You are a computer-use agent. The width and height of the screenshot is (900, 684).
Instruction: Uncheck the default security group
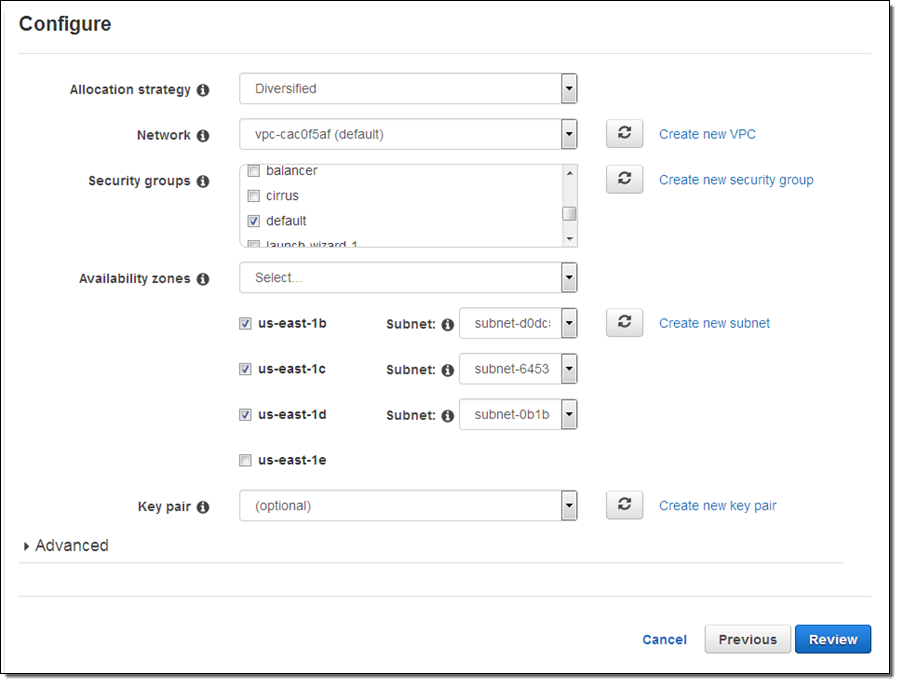point(253,221)
